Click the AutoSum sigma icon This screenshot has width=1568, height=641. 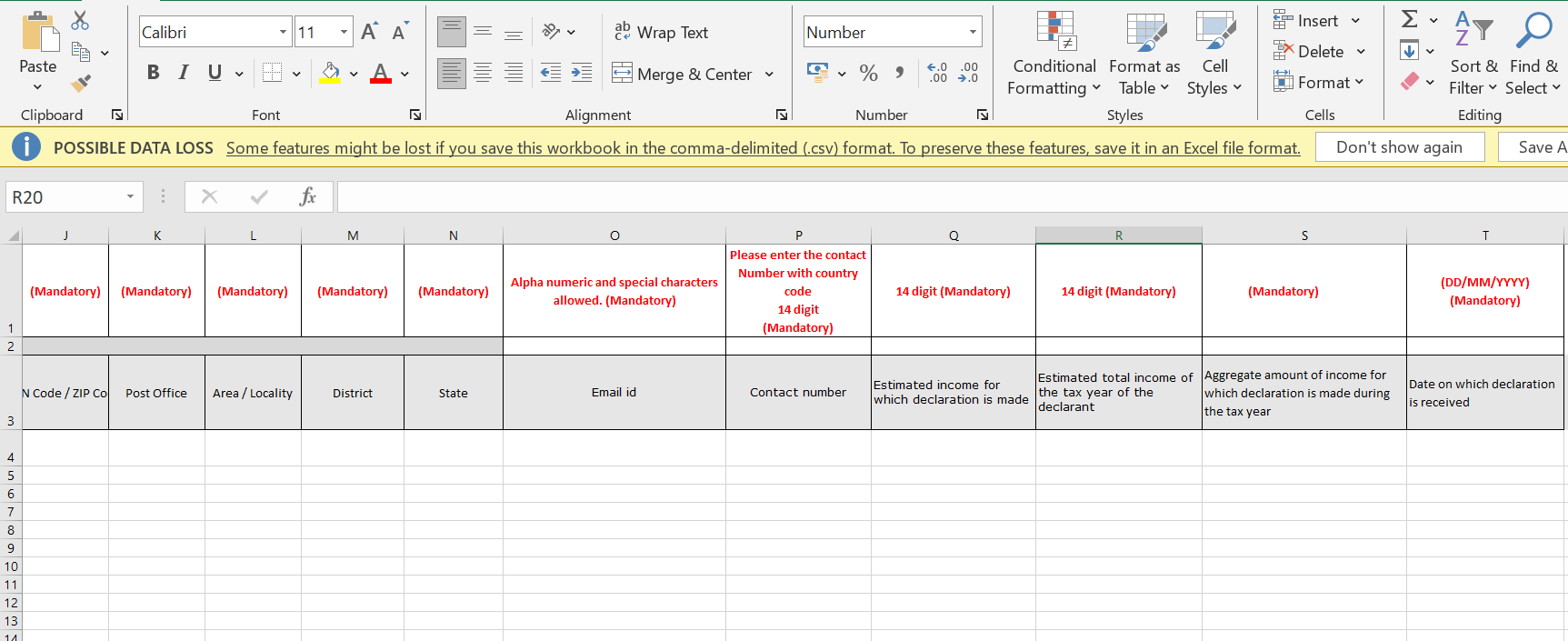[x=1410, y=19]
